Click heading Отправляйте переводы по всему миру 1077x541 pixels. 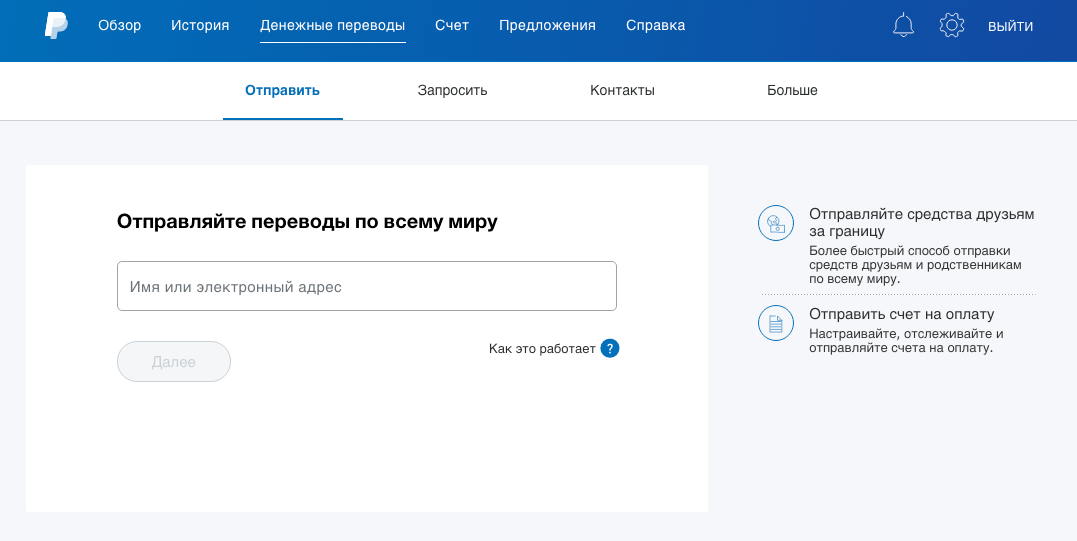pyautogui.click(x=307, y=222)
